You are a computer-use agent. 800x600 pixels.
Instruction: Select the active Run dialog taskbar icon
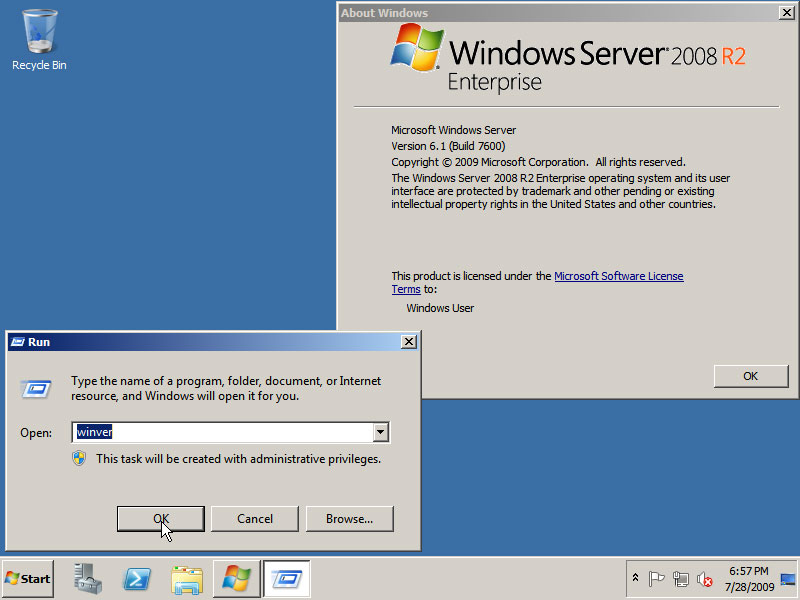tap(287, 578)
